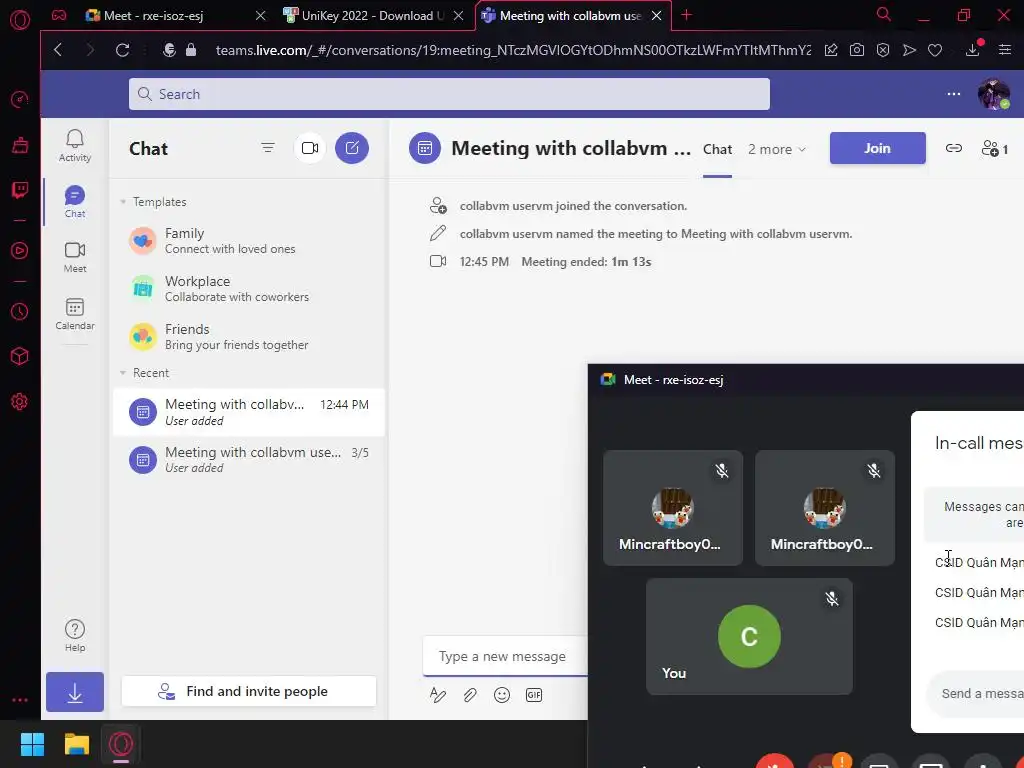Open the Calendar in Teams sidebar
Viewport: 1024px width, 768px height.
[x=74, y=313]
